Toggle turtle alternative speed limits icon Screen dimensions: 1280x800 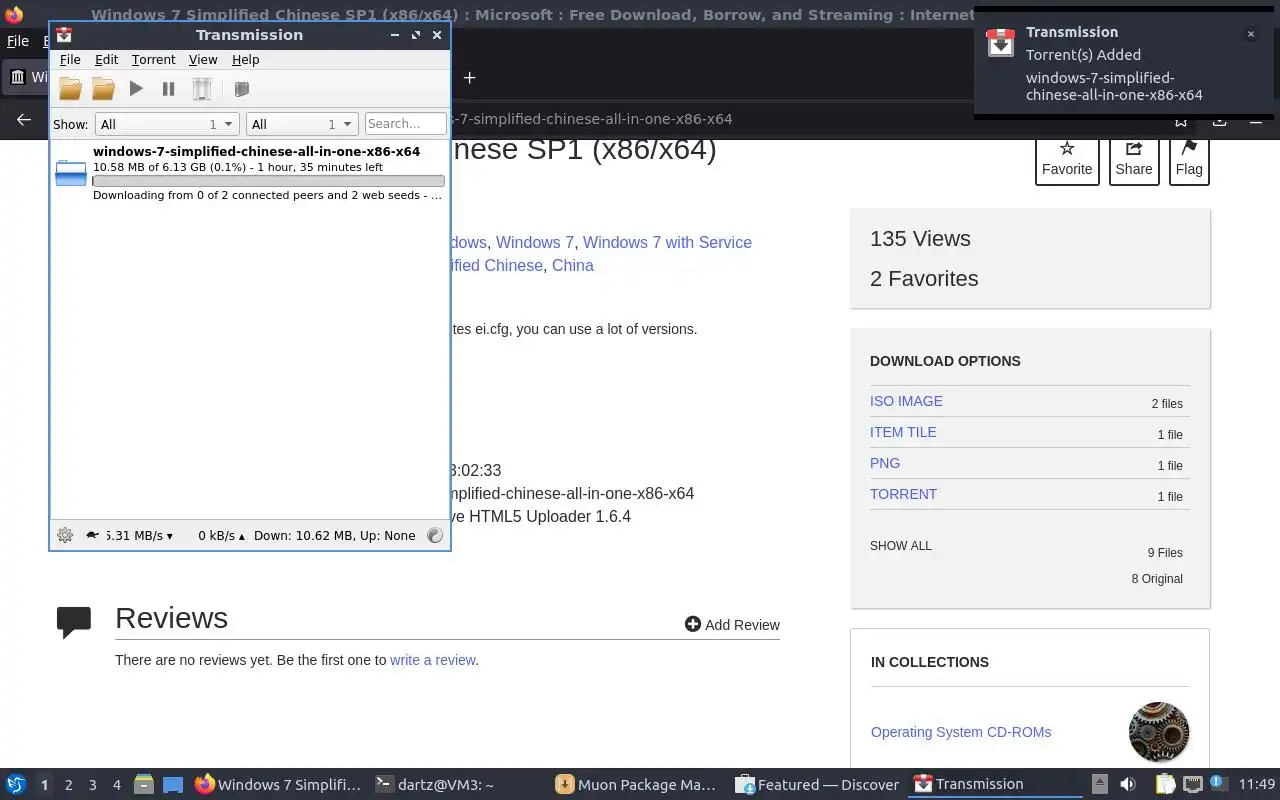coord(93,535)
